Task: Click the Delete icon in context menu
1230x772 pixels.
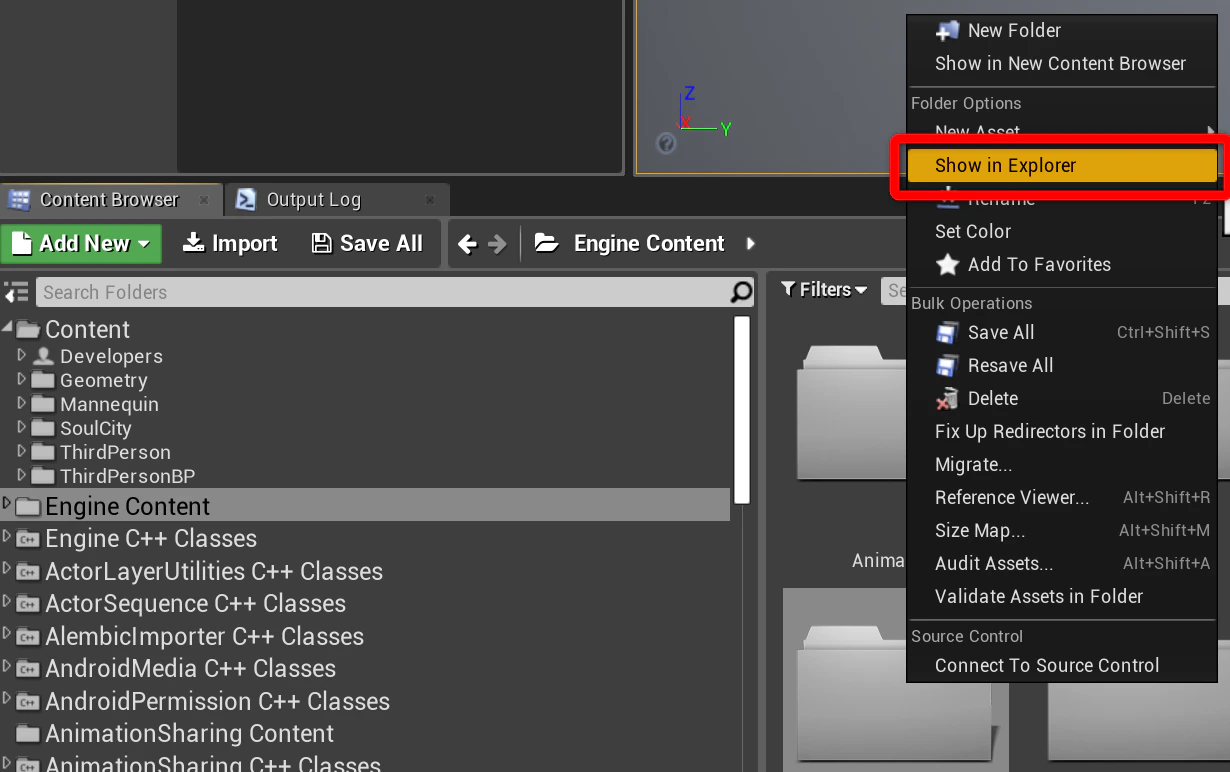Action: click(x=946, y=399)
